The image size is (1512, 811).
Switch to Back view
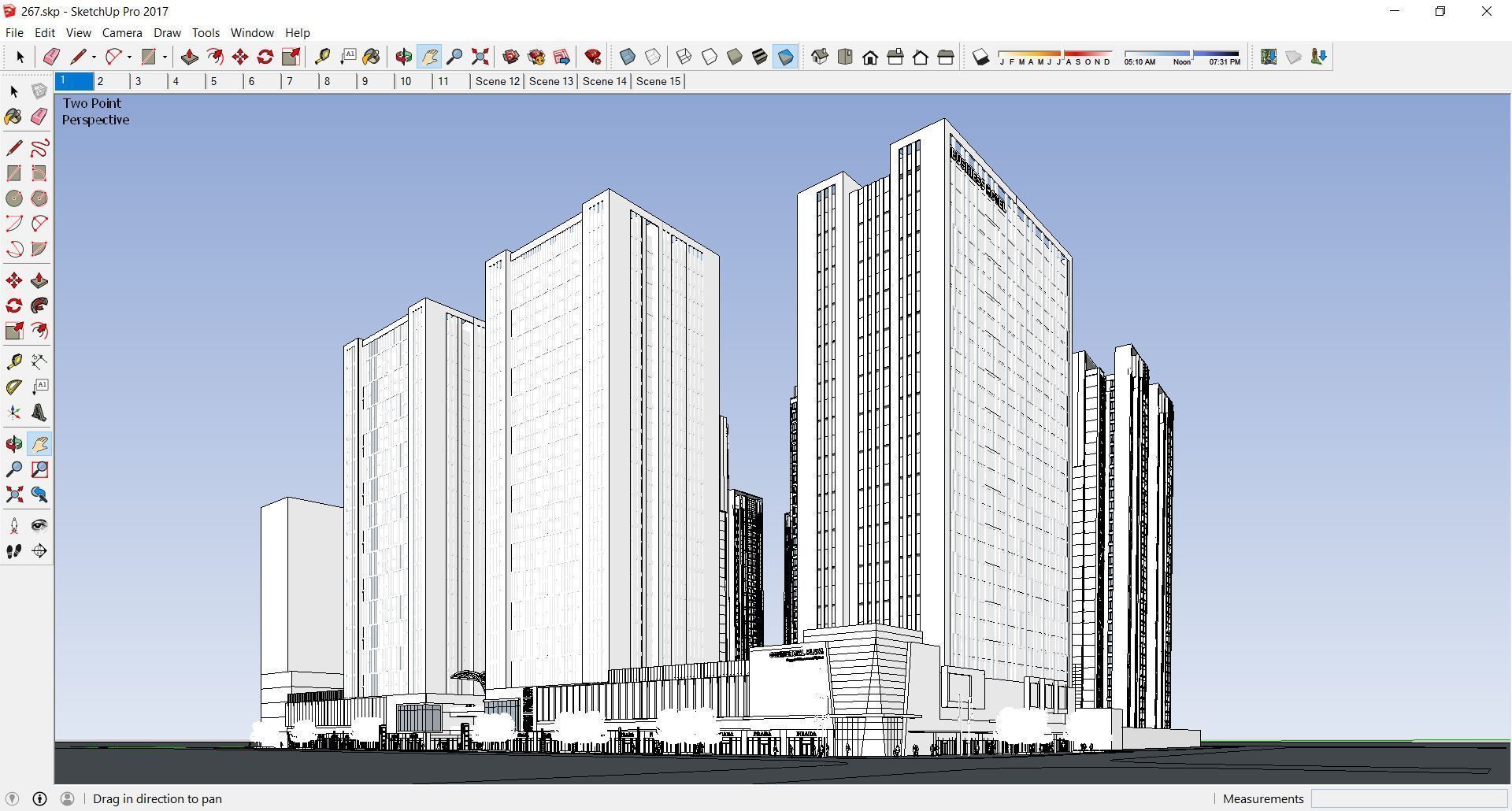[921, 57]
